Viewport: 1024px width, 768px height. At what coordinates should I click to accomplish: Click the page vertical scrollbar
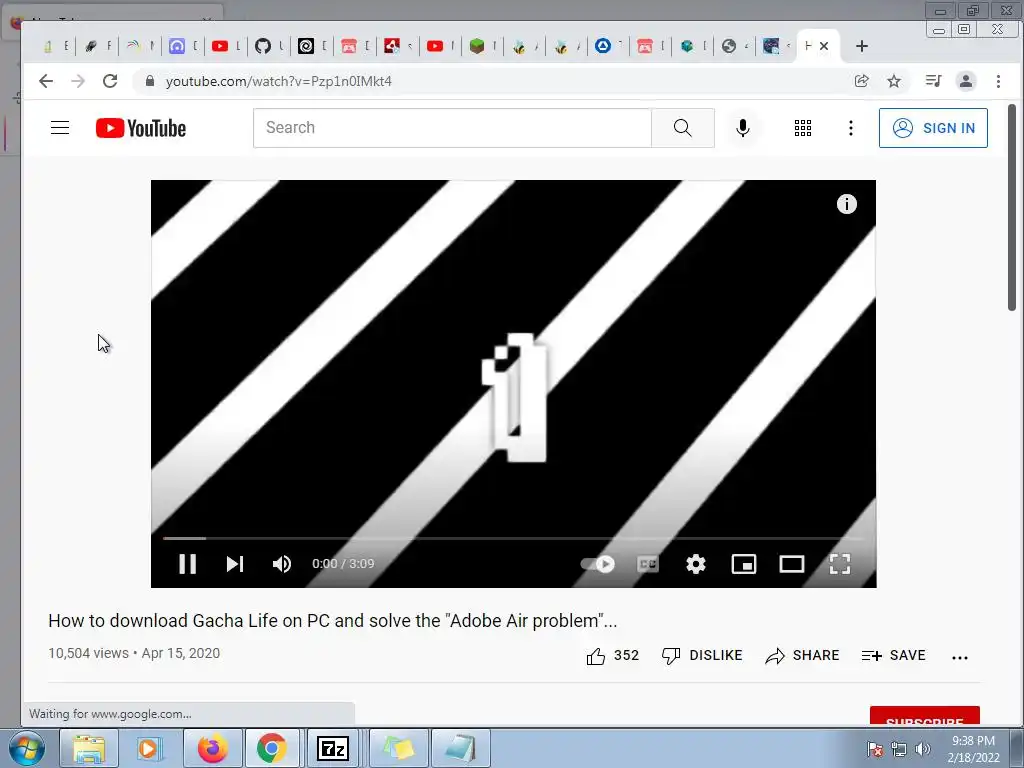(1012, 208)
